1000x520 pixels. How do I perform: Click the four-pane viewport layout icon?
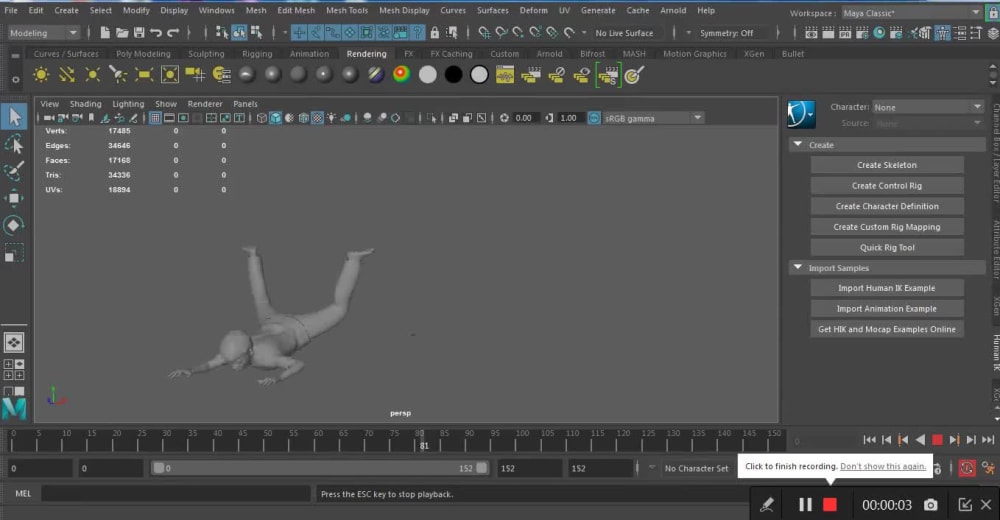point(13,369)
